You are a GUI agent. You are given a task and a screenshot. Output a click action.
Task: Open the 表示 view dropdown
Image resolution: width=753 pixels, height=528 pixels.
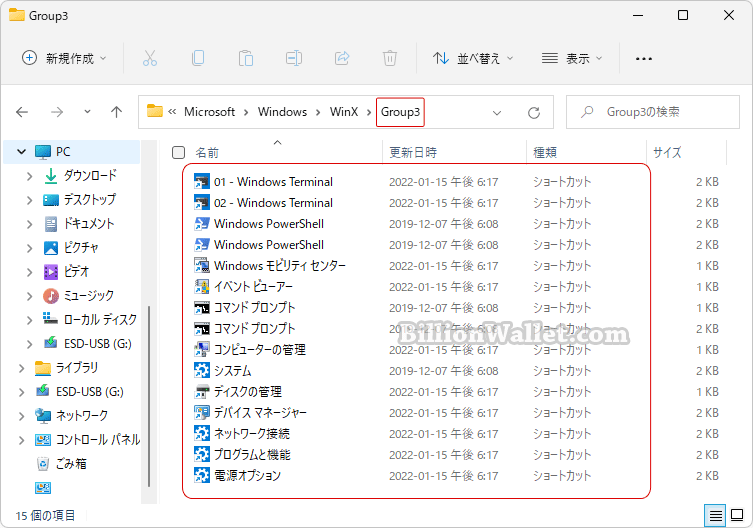(x=571, y=59)
